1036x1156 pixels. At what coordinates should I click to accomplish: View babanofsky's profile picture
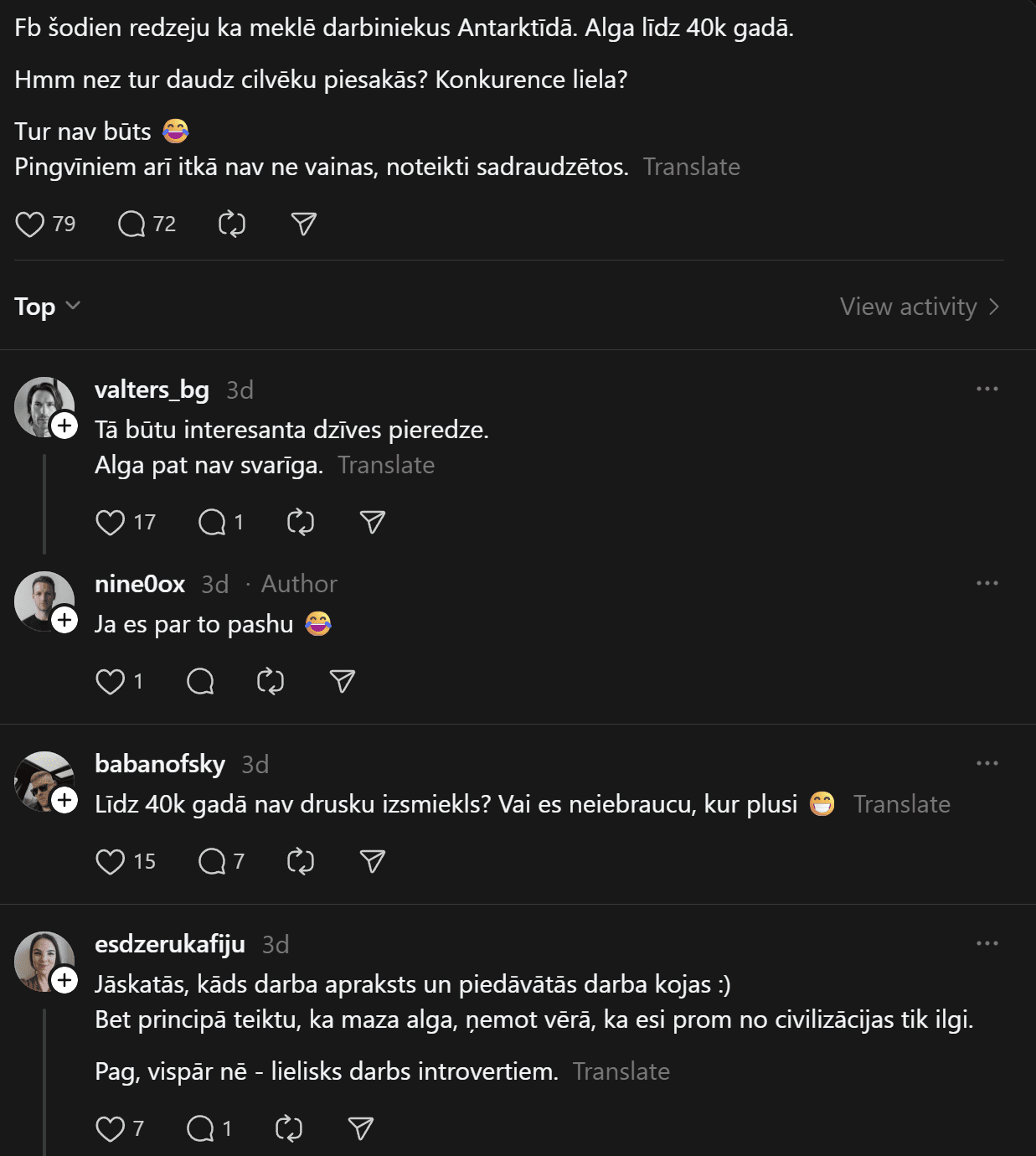pos(40,779)
